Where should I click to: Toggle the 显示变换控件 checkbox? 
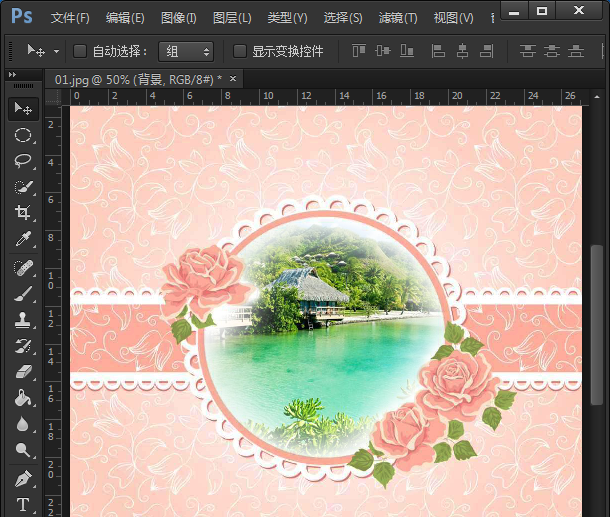pos(239,51)
